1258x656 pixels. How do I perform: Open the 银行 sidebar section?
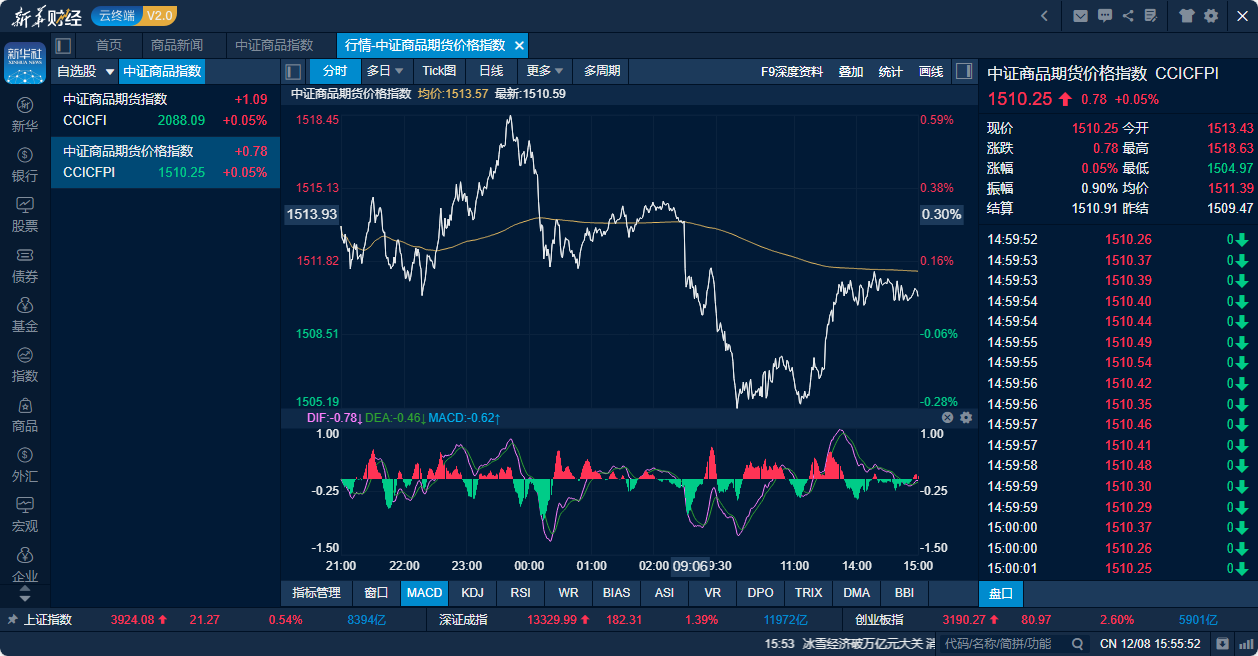point(25,165)
